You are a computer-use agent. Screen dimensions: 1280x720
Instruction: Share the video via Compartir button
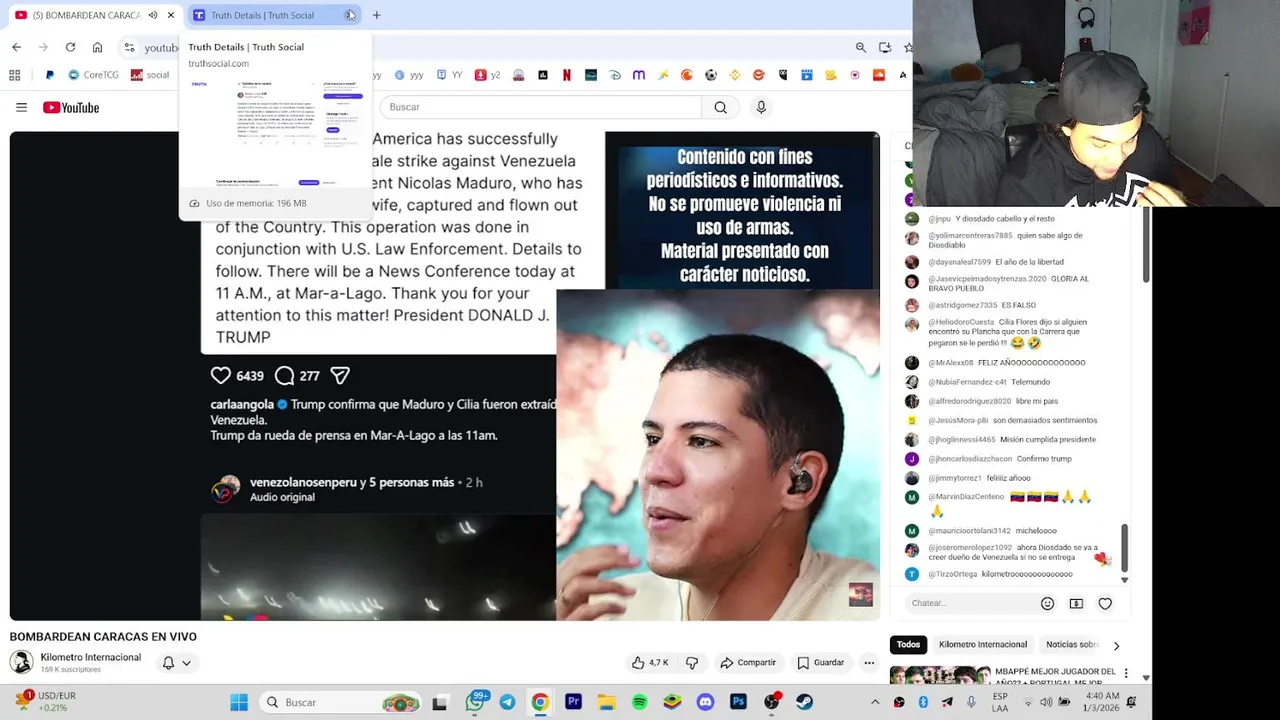pos(748,662)
